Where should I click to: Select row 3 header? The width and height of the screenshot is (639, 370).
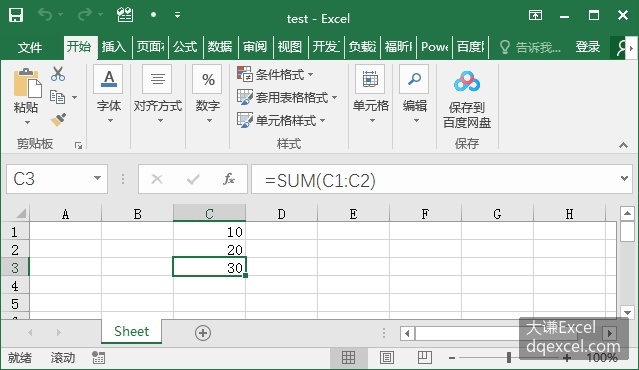tap(15, 268)
